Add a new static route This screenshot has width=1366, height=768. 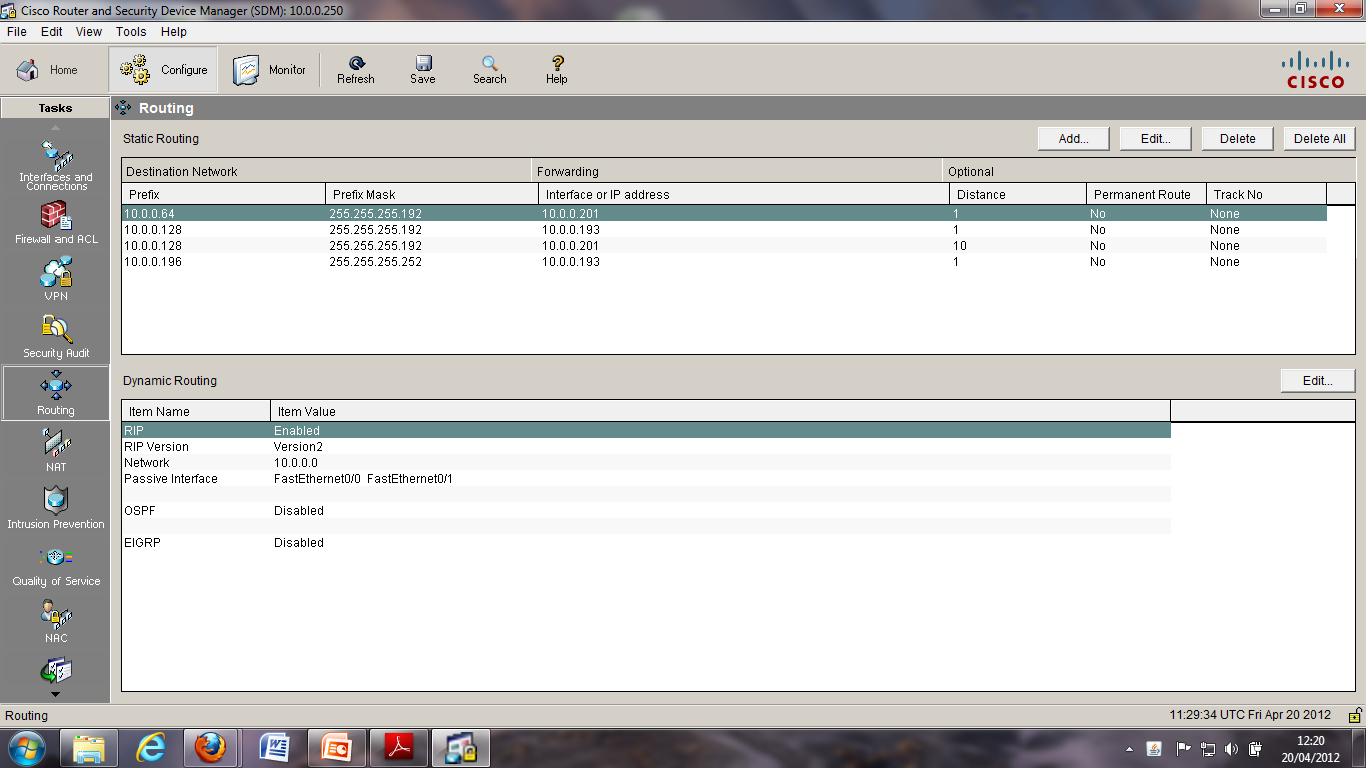pos(1073,139)
